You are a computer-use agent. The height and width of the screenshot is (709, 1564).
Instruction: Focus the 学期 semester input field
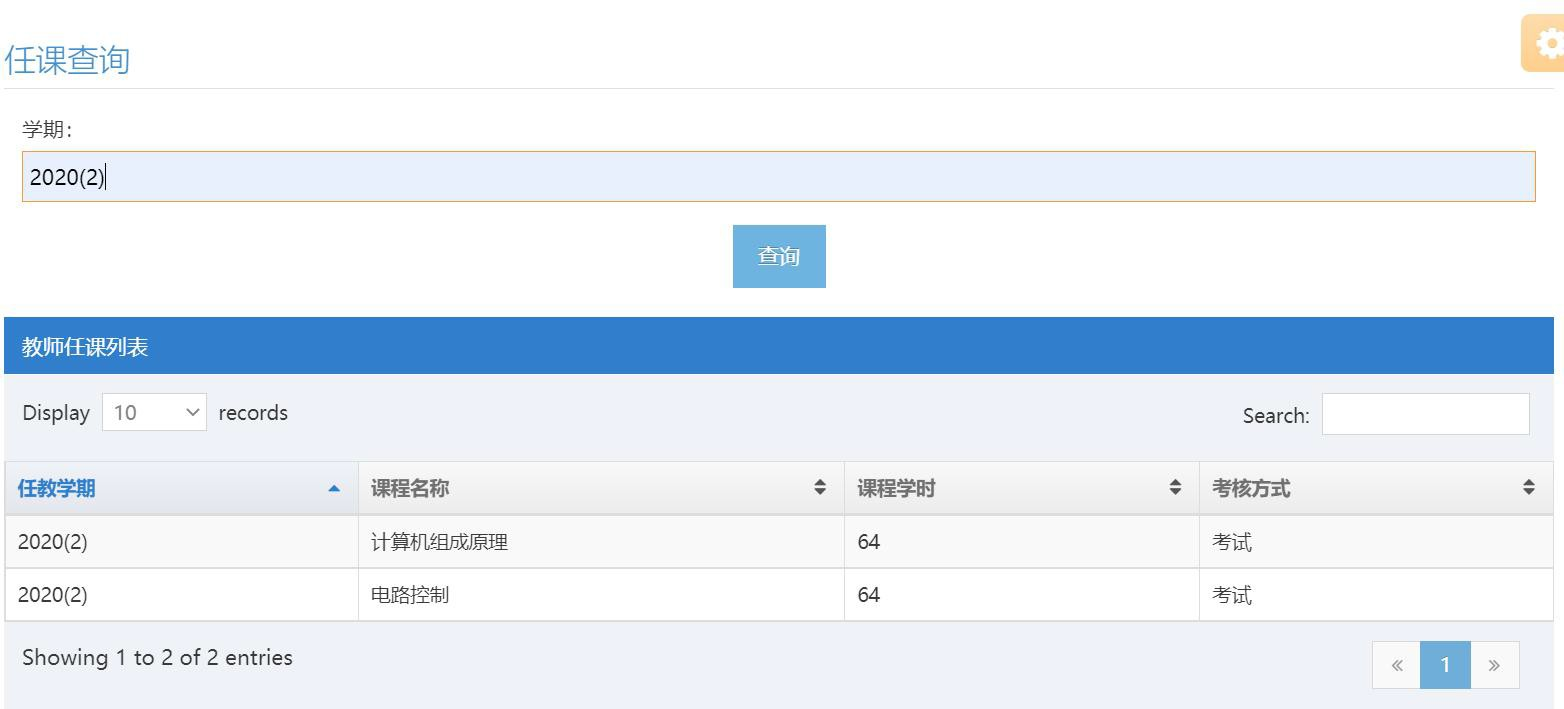(778, 177)
